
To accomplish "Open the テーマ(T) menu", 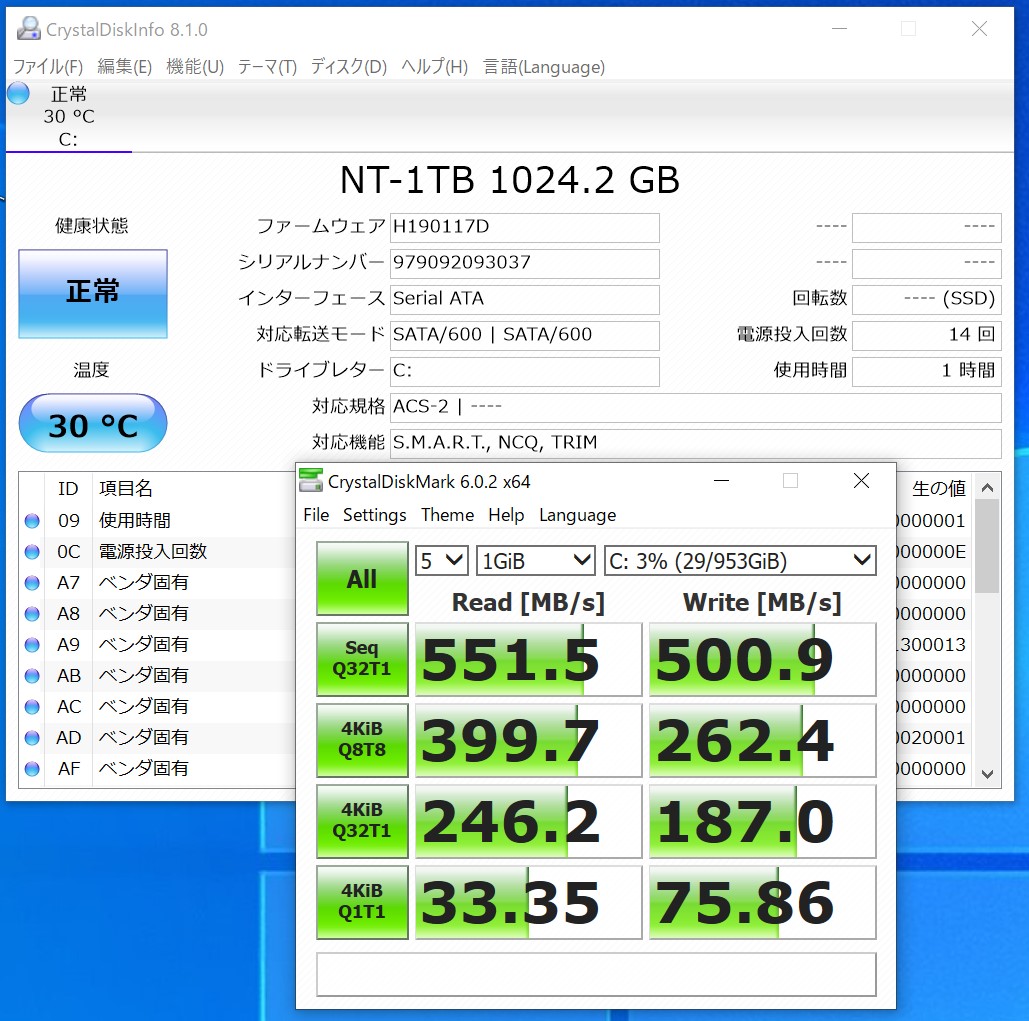I will (267, 66).
